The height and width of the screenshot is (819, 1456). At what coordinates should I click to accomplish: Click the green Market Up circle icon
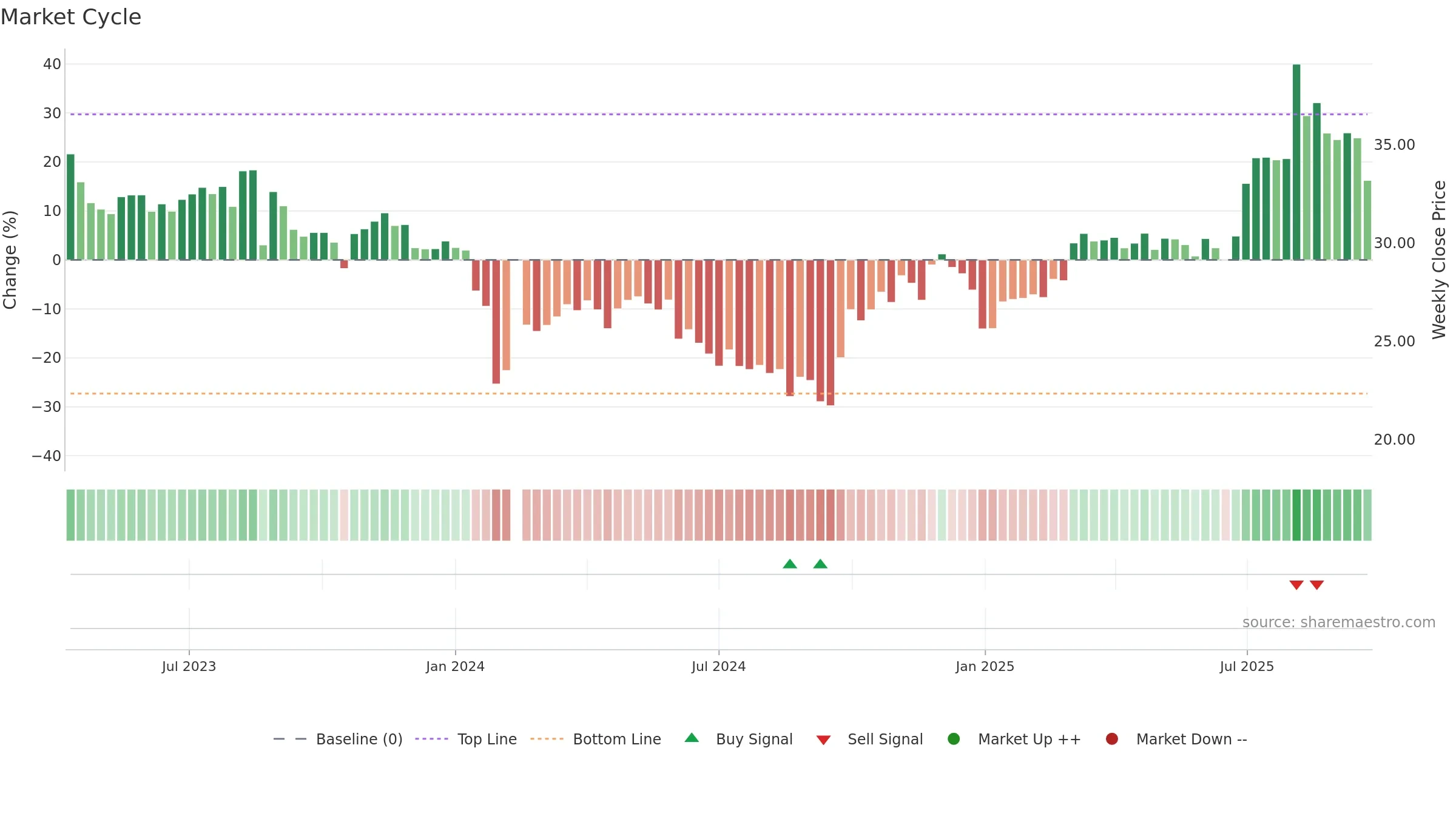coord(954,739)
